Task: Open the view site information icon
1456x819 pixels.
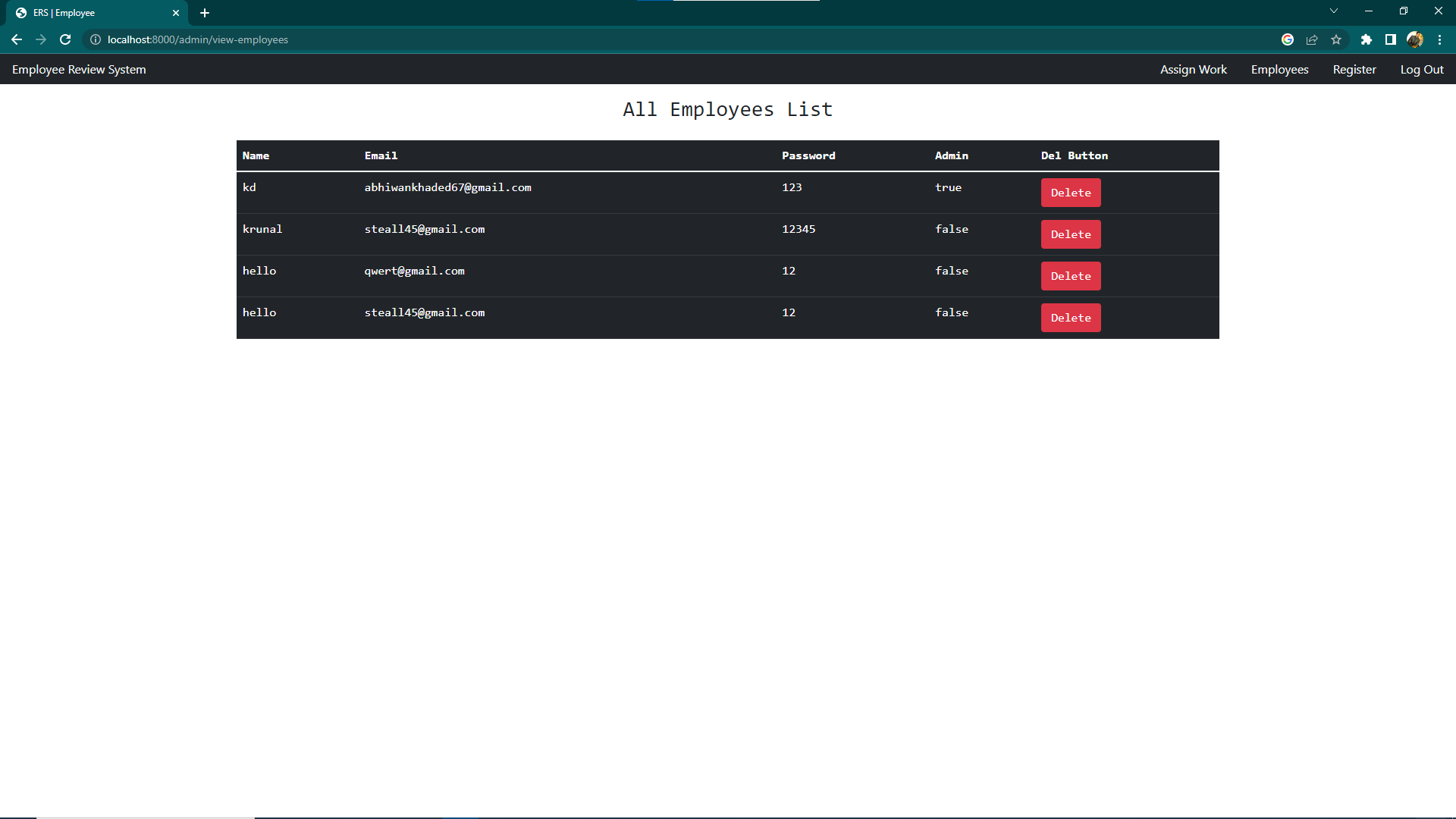Action: pyautogui.click(x=96, y=39)
